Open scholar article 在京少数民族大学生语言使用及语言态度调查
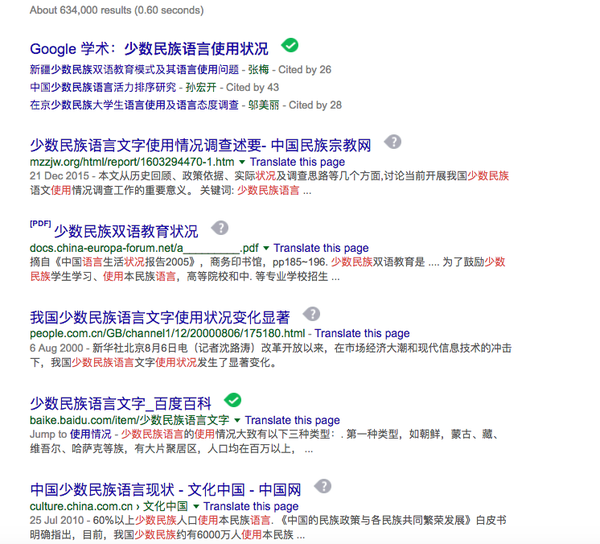600x544 pixels. coord(134,105)
